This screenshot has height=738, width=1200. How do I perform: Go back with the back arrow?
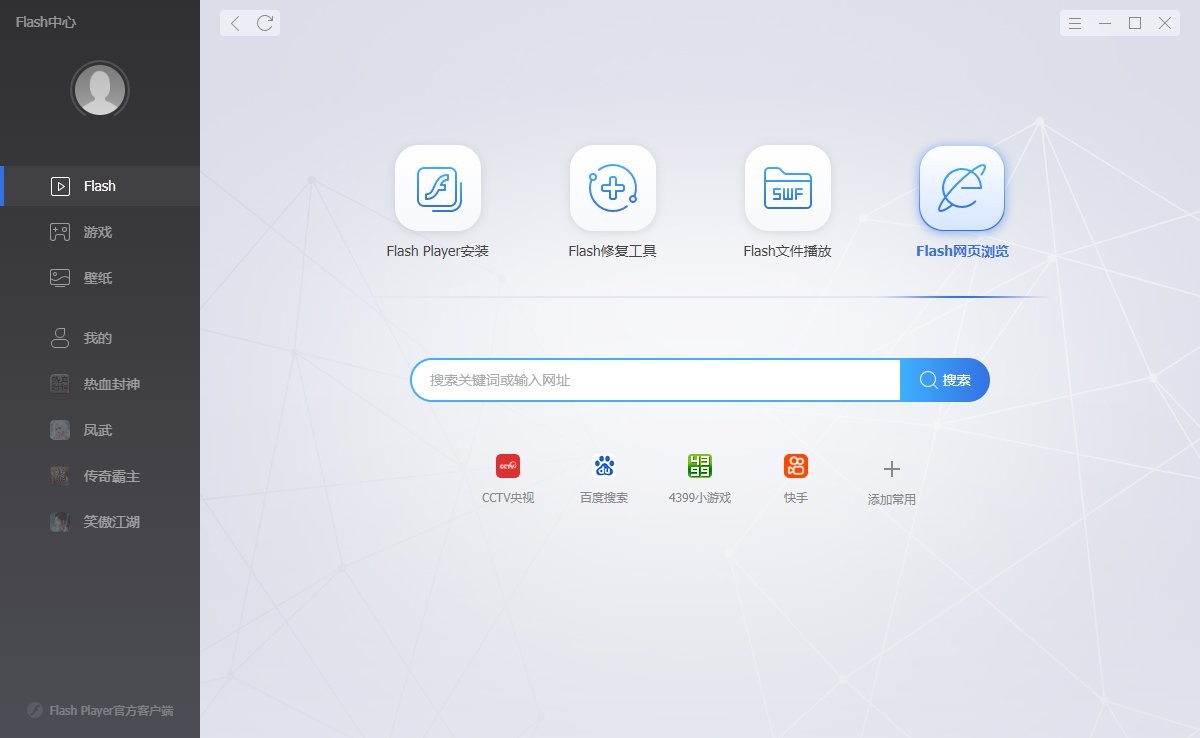[x=235, y=23]
